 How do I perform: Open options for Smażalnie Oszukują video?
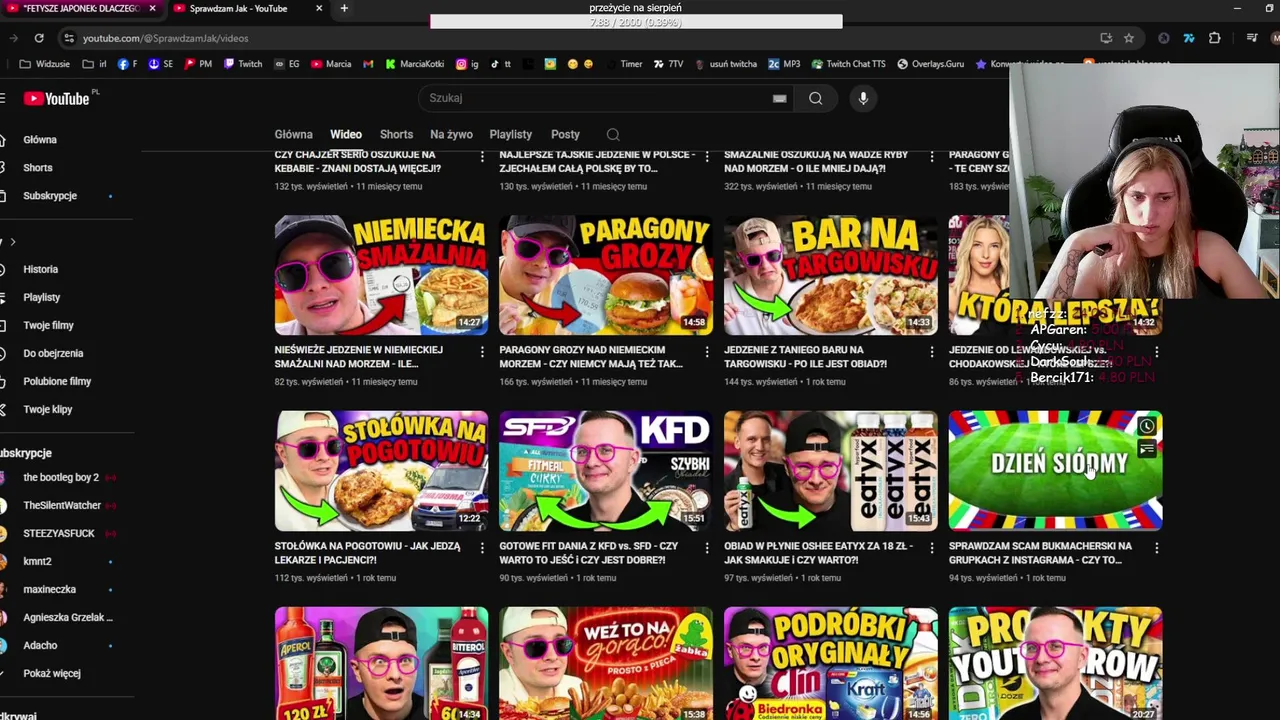pyautogui.click(x=932, y=157)
